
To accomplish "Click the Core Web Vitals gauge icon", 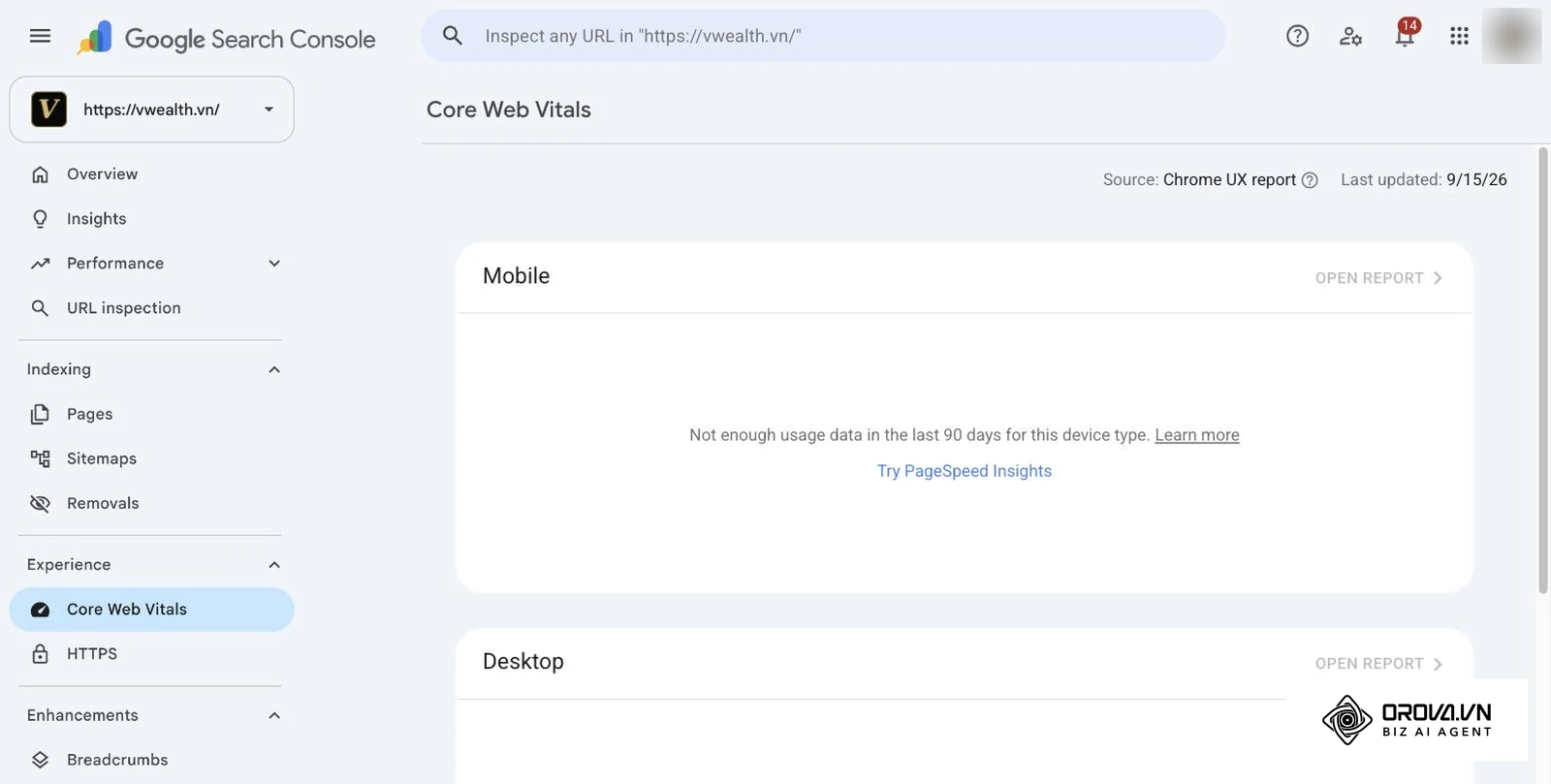I will (x=40, y=610).
